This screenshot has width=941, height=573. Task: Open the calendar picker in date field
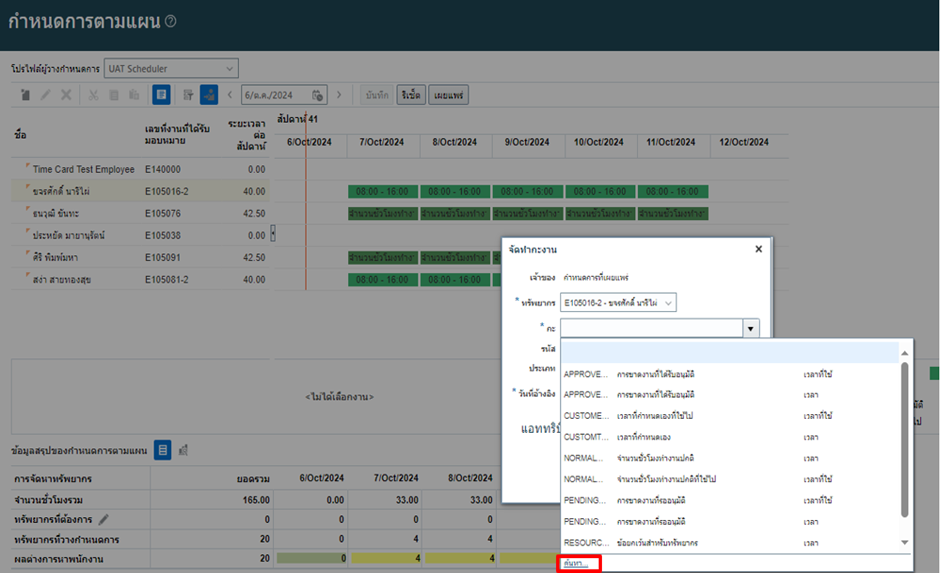pos(317,95)
